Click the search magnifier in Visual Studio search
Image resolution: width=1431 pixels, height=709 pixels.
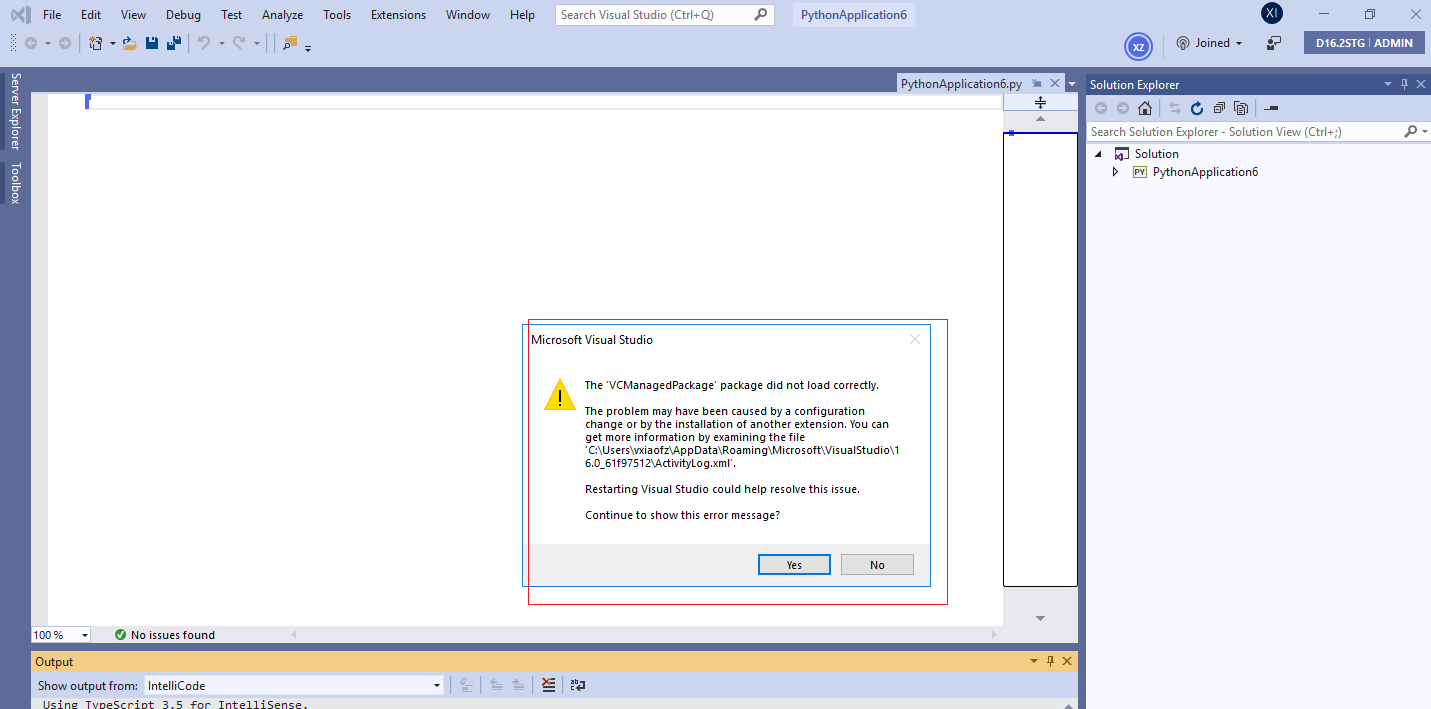click(x=761, y=15)
